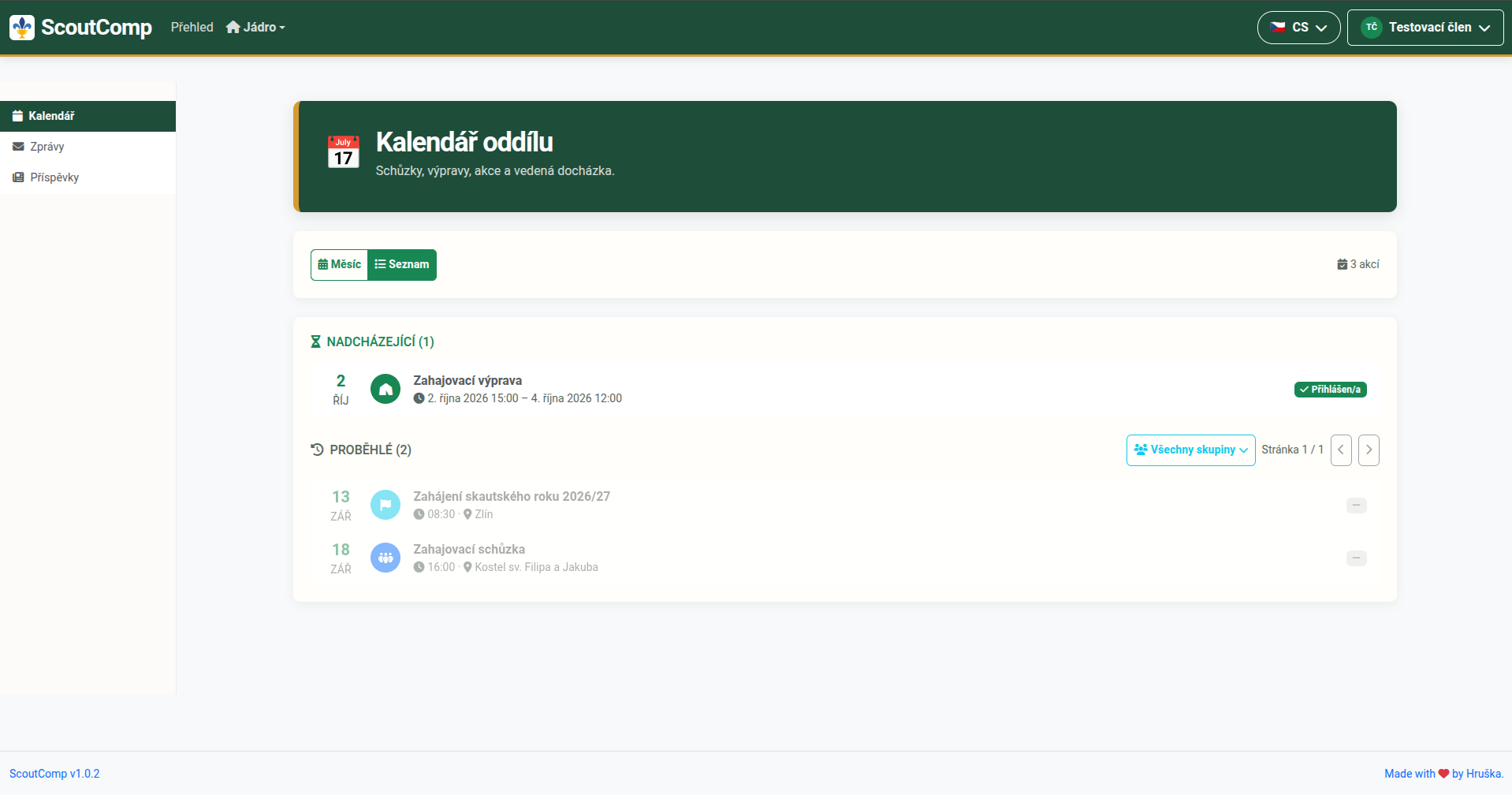Go to previous page of past events
The height and width of the screenshot is (795, 1512).
coord(1341,450)
